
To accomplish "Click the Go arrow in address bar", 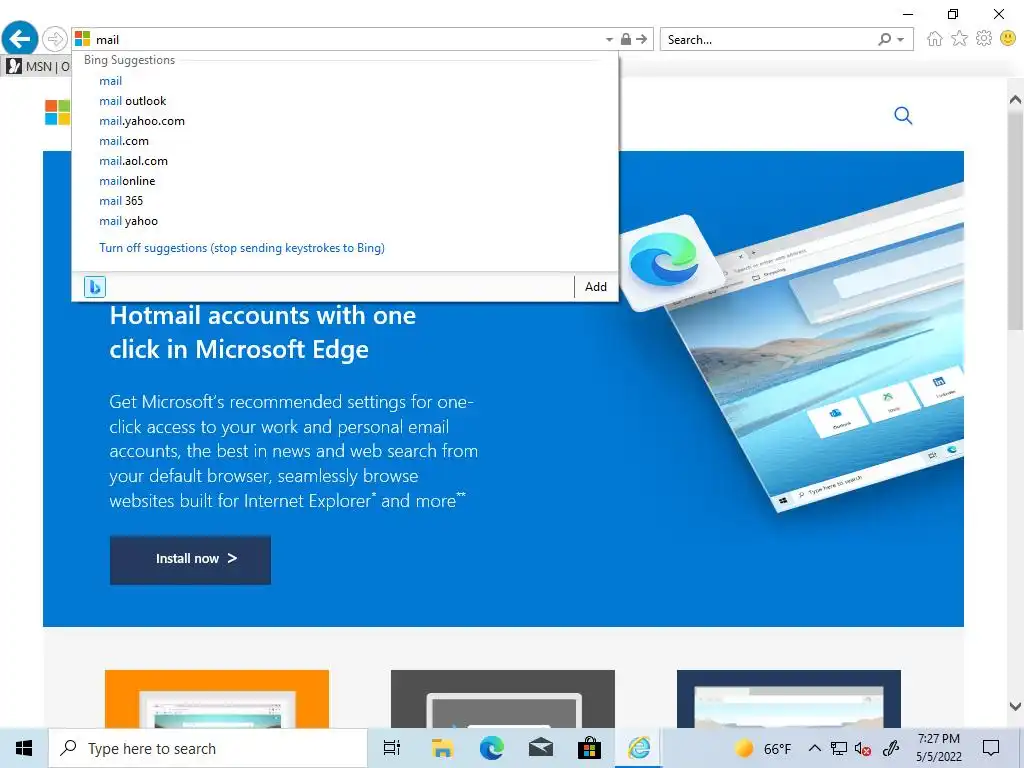I will [642, 39].
